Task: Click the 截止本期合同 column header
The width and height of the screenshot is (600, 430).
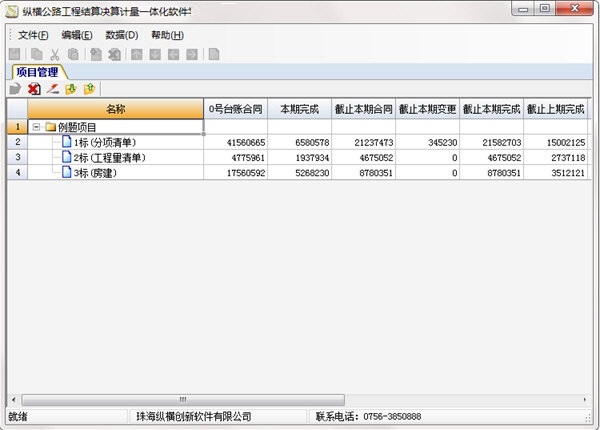Action: tap(364, 109)
